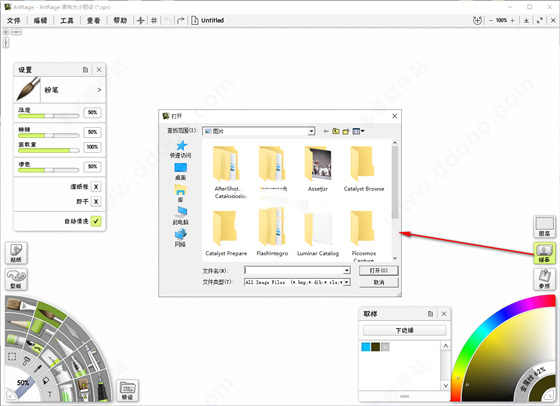
Task: Click the samples panel scroll down arrow
Action: click(445, 386)
